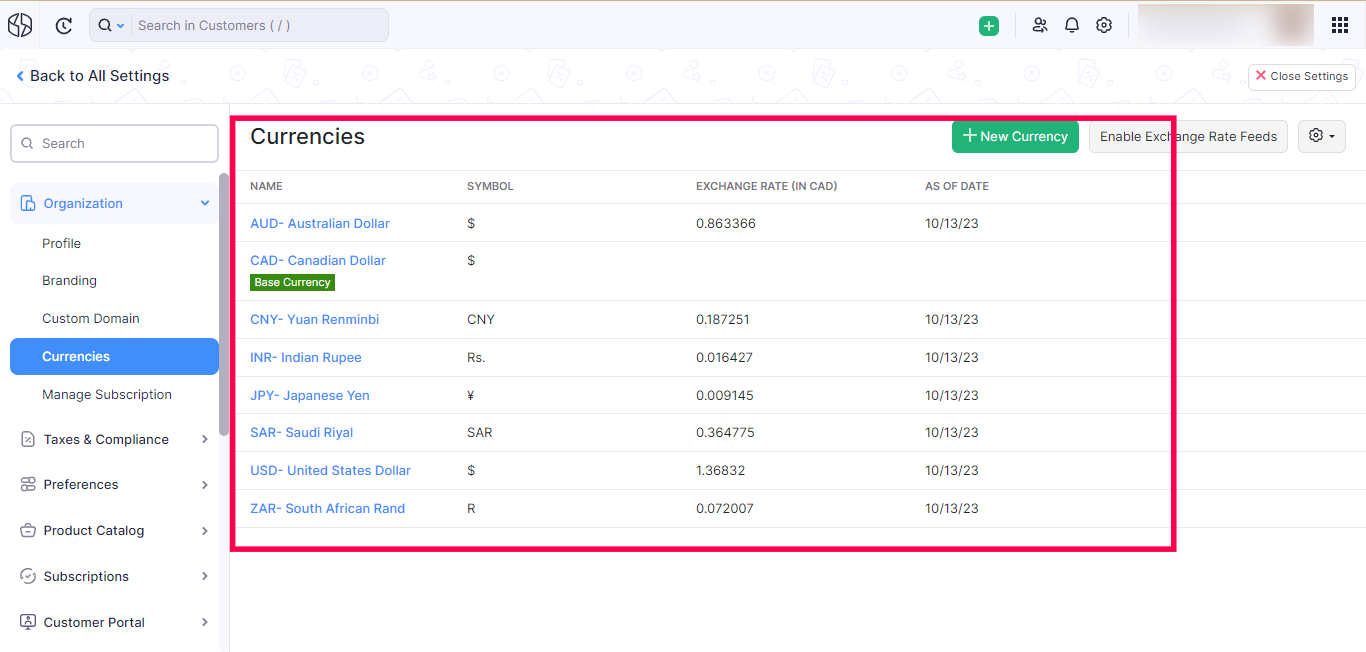Open search scope dropdown arrow
The width and height of the screenshot is (1366, 652).
[121, 26]
